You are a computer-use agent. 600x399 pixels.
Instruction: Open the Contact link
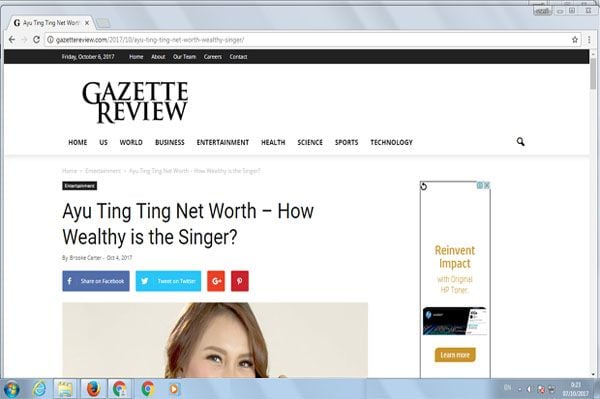[x=238, y=57]
